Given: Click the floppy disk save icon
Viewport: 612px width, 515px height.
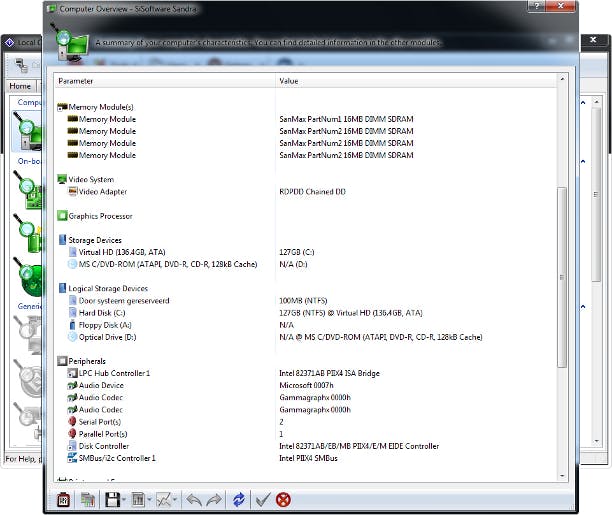Looking at the screenshot, I should 112,500.
